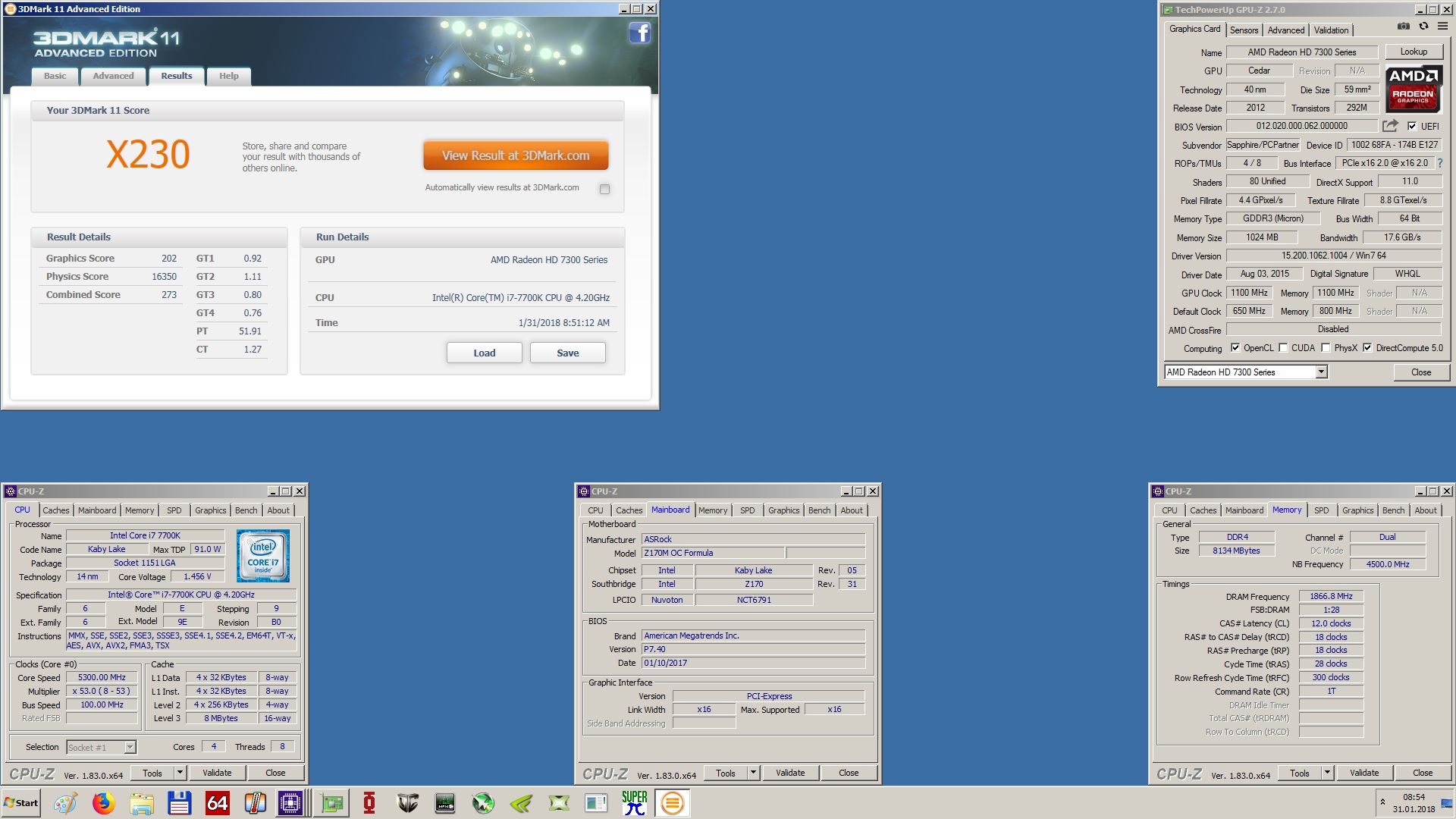Switch to the Basic tab in 3DMark 11
Viewport: 1456px width, 819px height.
55,76
